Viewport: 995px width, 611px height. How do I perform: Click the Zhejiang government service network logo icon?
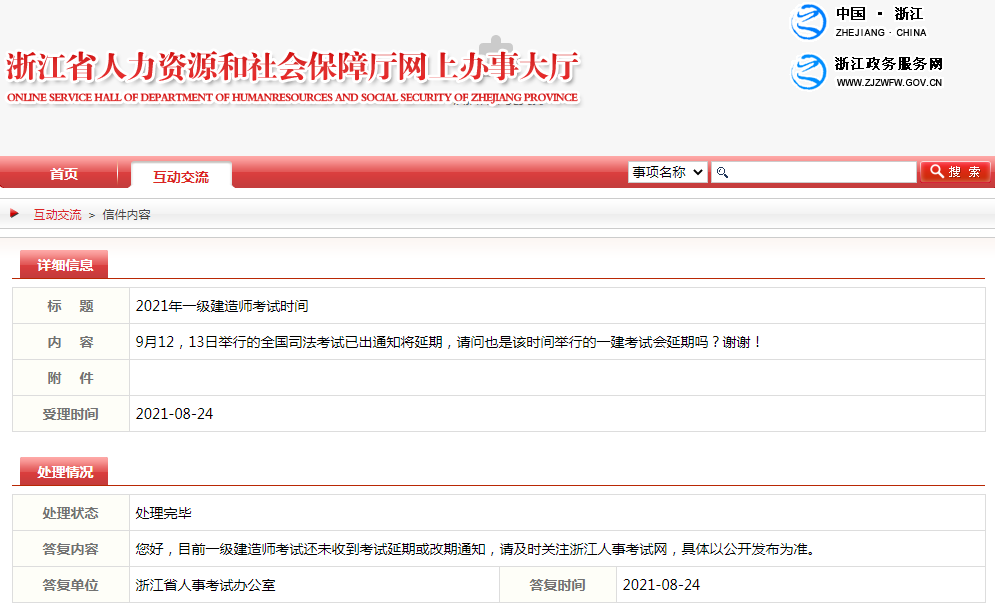(807, 72)
